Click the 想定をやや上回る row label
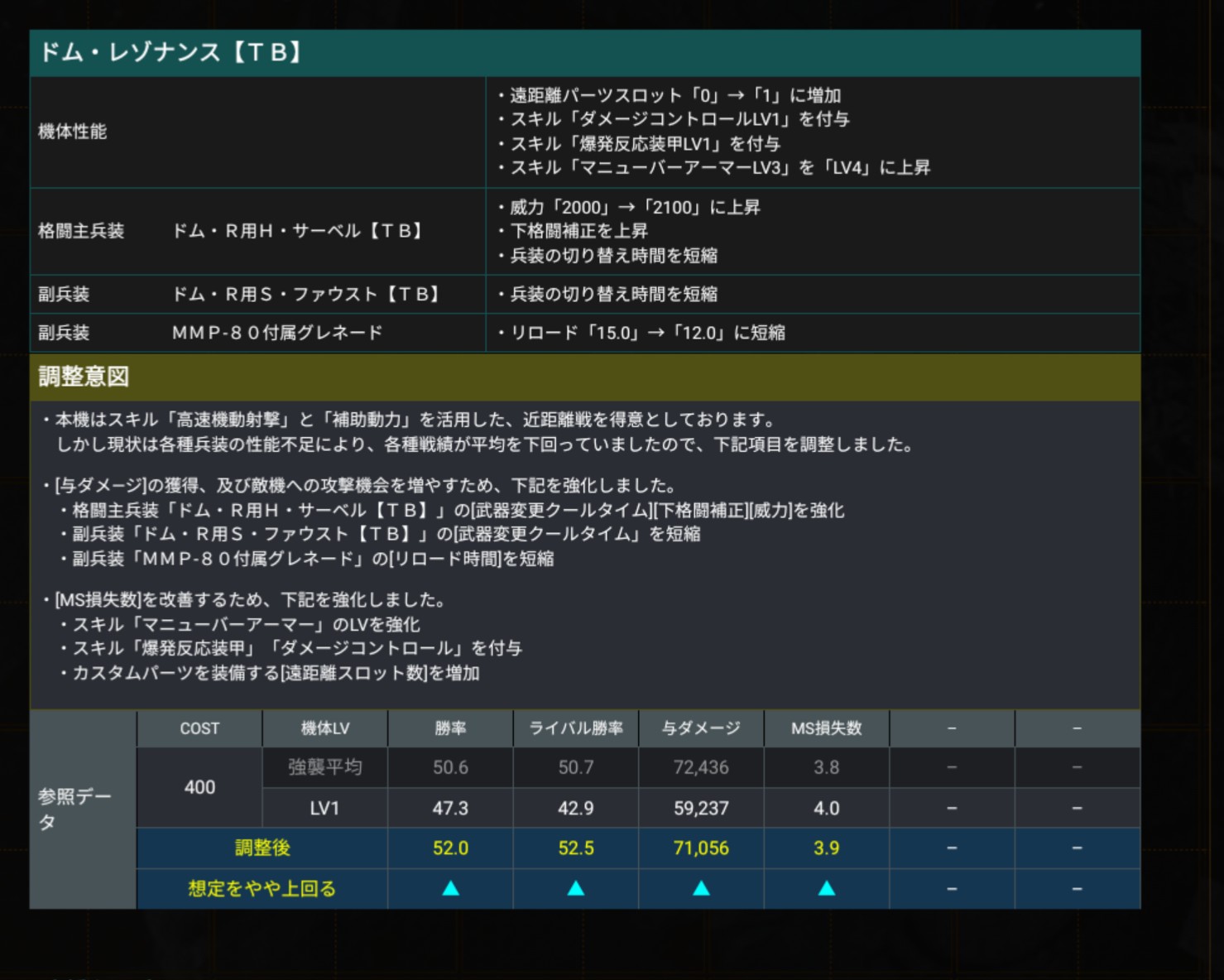The width and height of the screenshot is (1224, 980). (x=262, y=888)
